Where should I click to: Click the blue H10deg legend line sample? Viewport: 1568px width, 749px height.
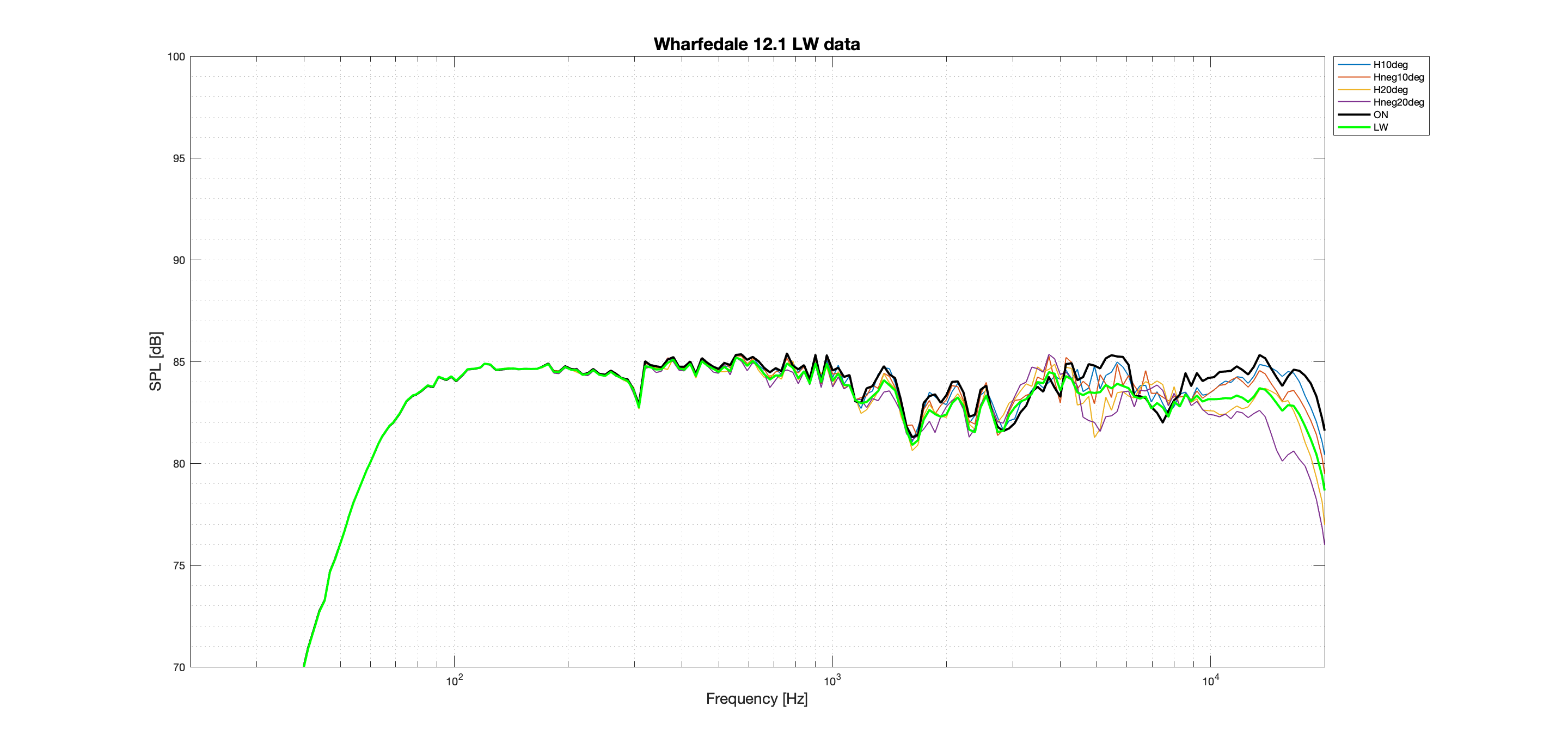tap(1353, 64)
